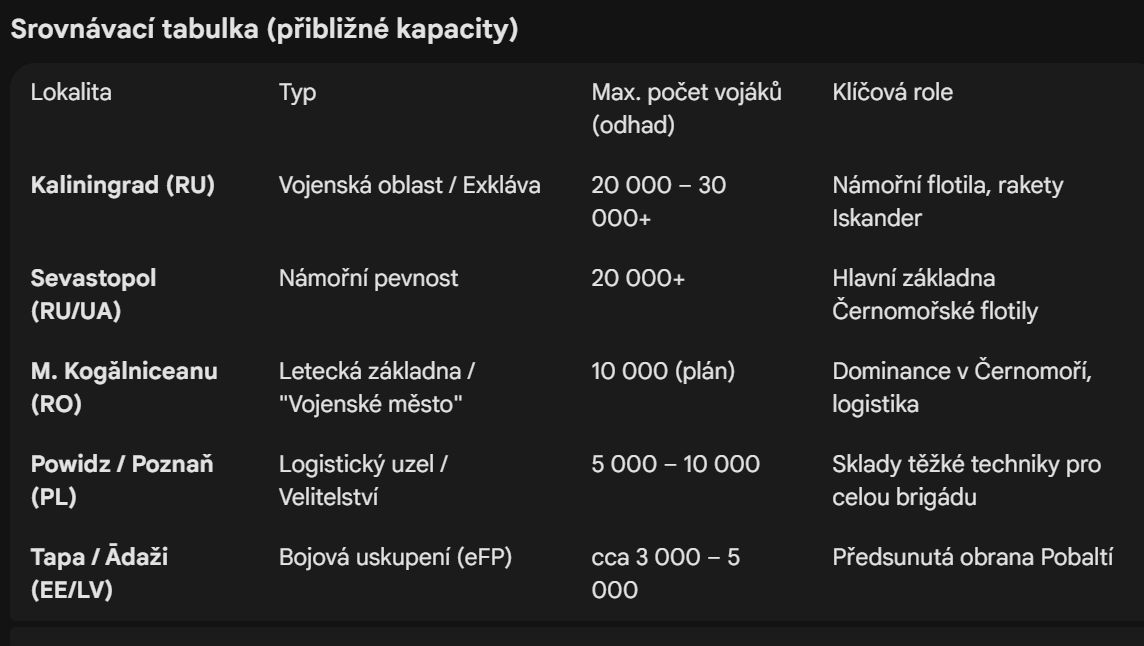Click the "M. Kogălniceanu (RO)" row label
The height and width of the screenshot is (646, 1144).
pos(124,387)
